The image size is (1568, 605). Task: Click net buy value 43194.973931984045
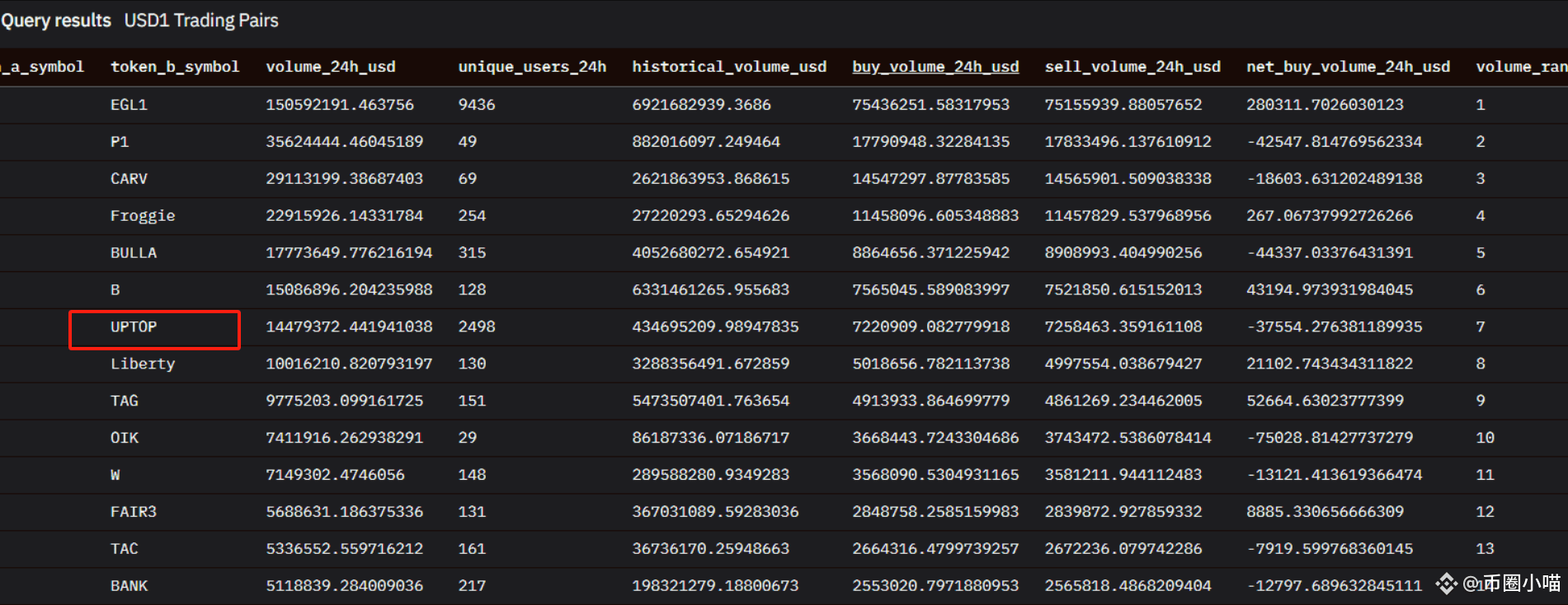click(x=1330, y=290)
